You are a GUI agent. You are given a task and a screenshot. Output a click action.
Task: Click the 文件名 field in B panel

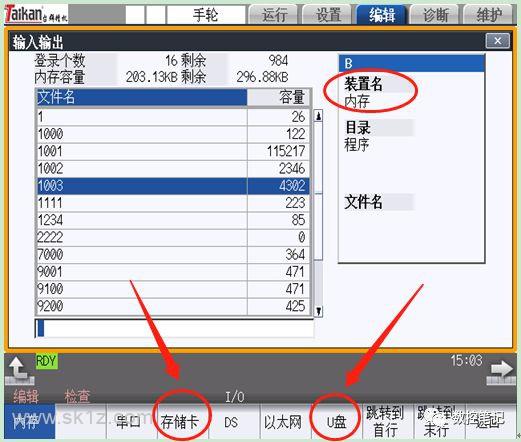pyautogui.click(x=378, y=202)
